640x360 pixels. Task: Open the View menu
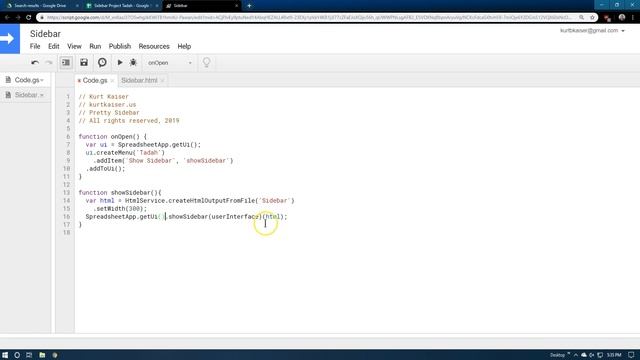[x=74, y=47]
